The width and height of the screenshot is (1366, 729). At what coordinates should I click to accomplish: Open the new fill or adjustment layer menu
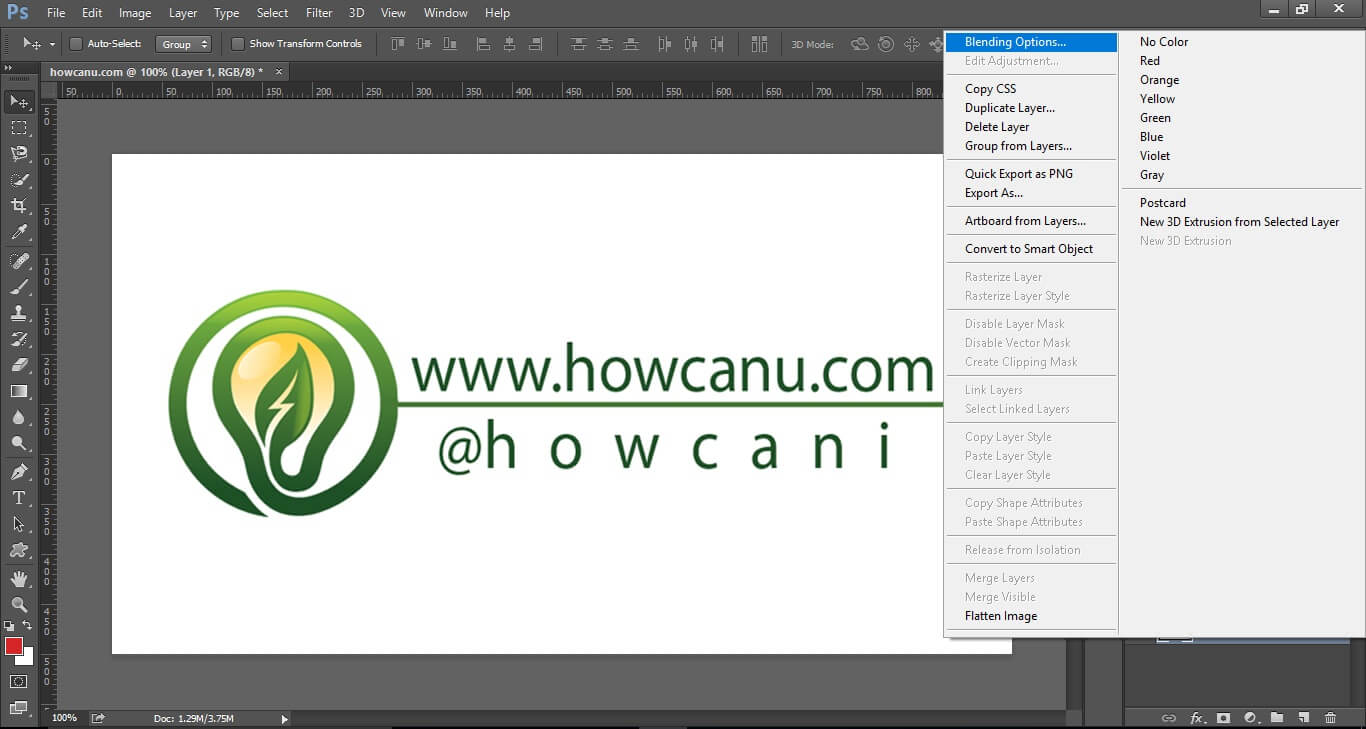pyautogui.click(x=1250, y=718)
